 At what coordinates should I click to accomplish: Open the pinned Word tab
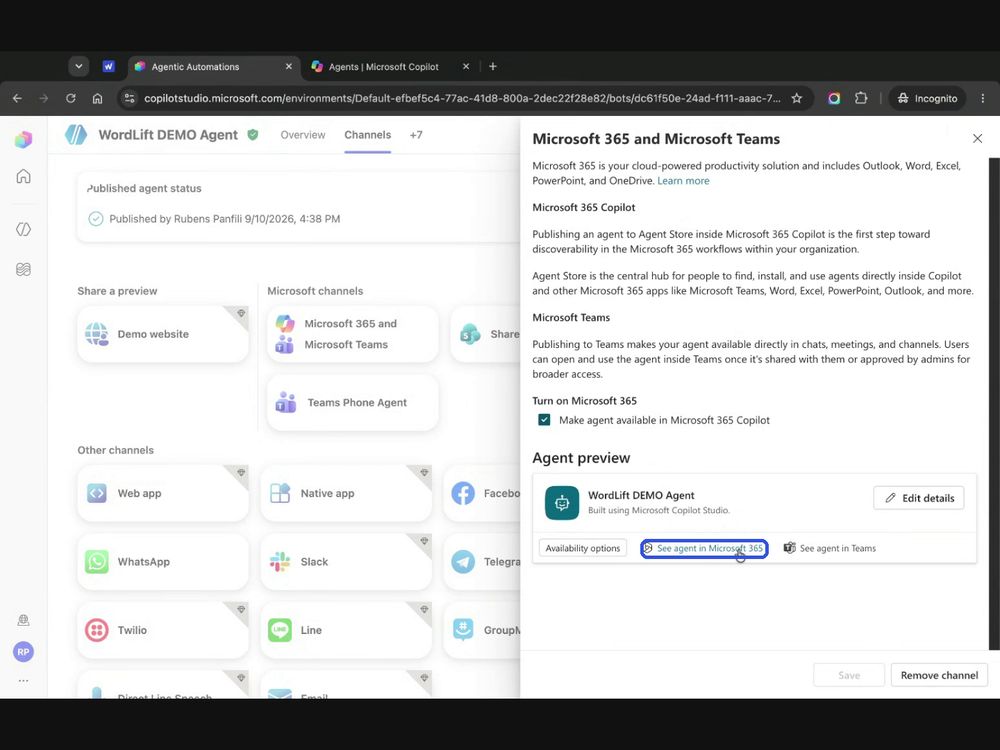[x=108, y=66]
